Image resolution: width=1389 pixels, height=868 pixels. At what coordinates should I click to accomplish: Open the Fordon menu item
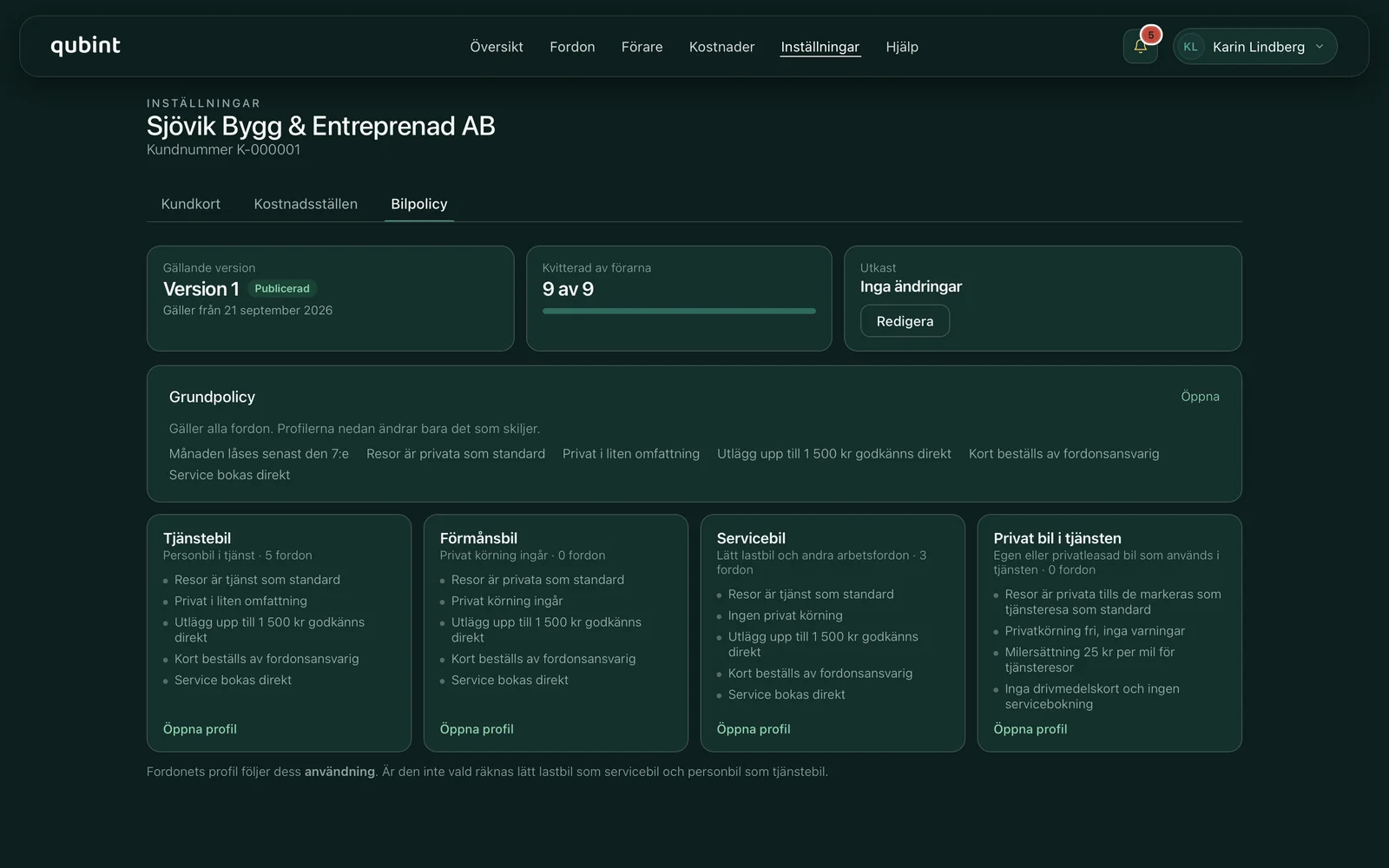tap(572, 47)
